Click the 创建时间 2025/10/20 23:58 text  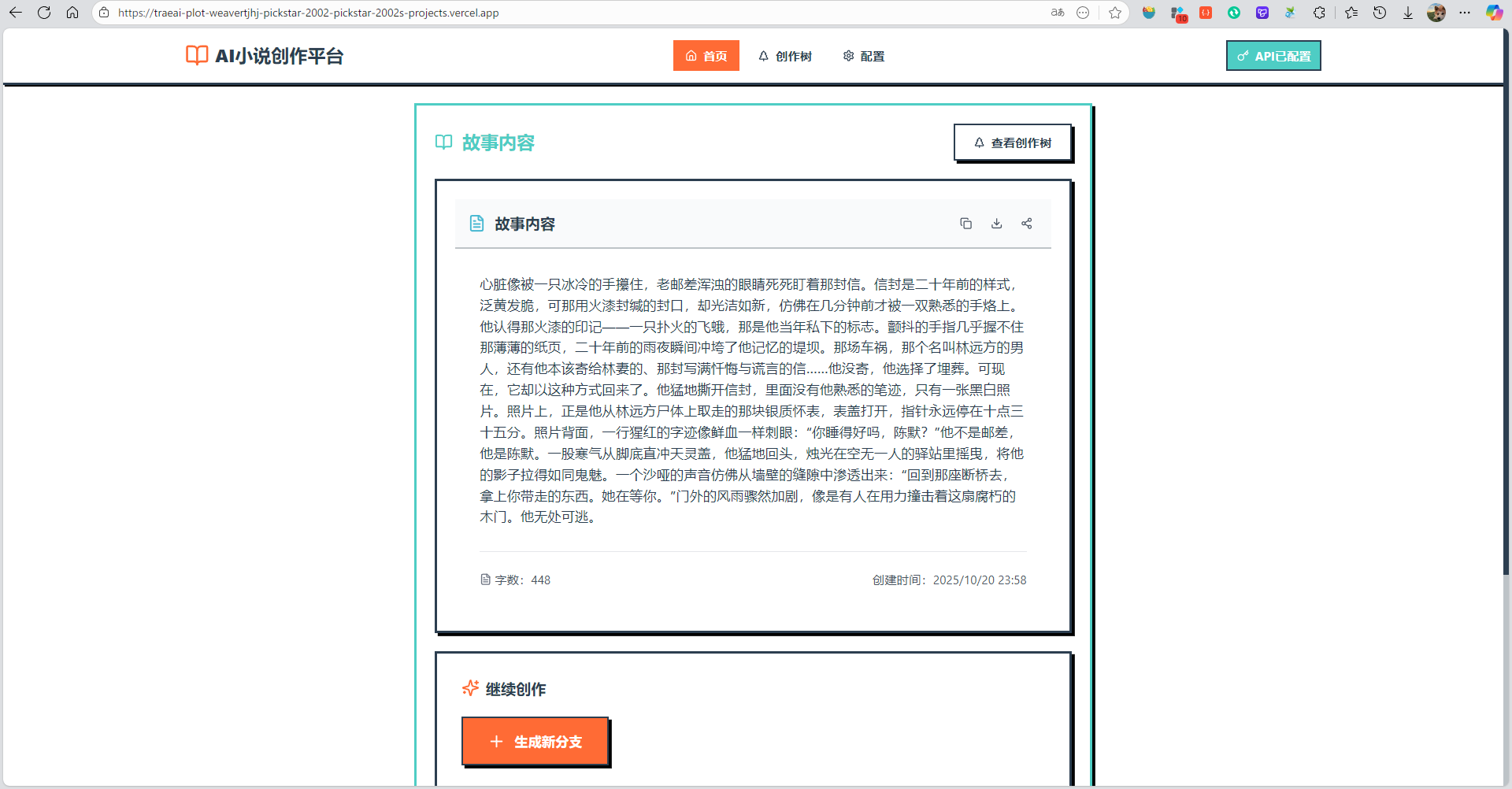click(x=949, y=580)
